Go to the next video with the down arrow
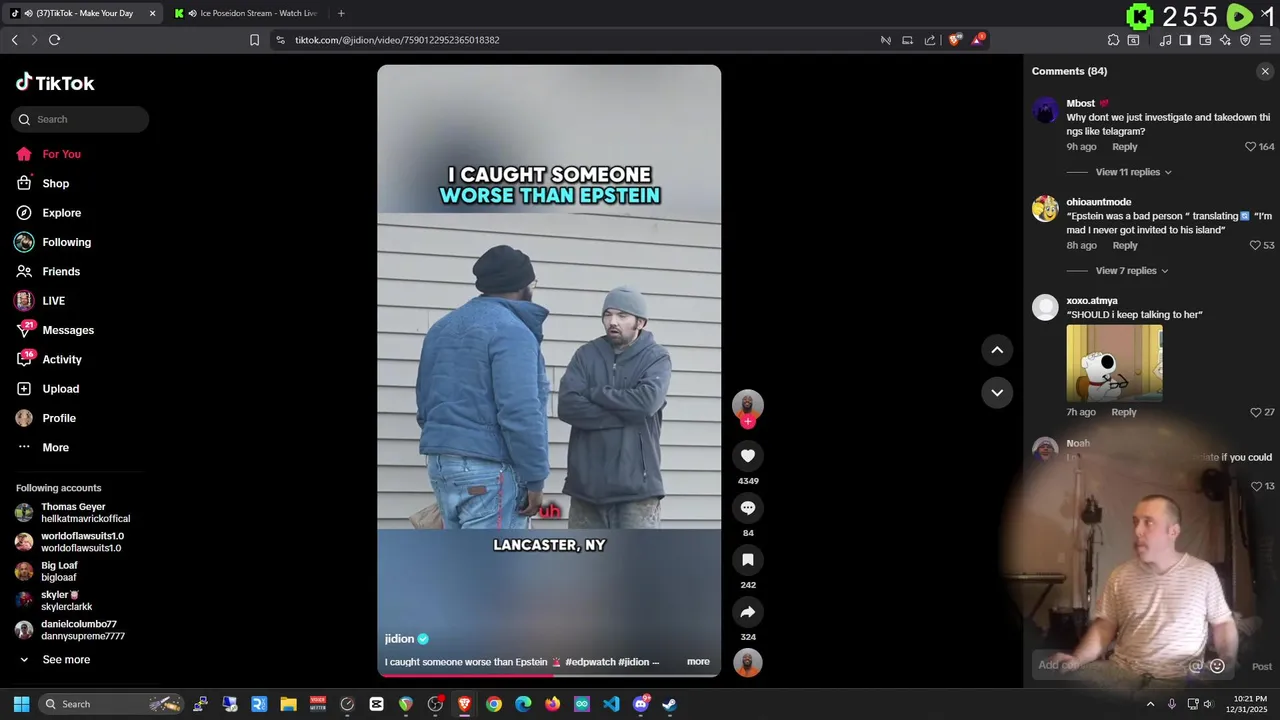The width and height of the screenshot is (1280, 720). [x=997, y=392]
